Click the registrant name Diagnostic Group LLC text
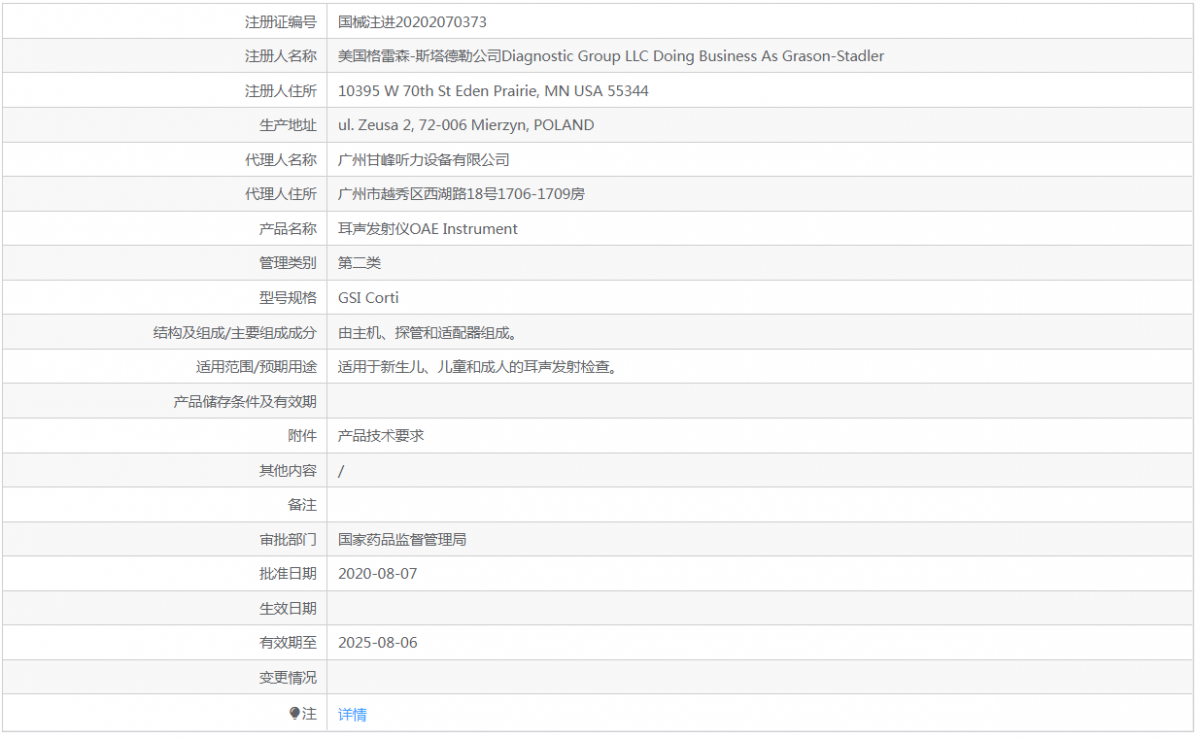Viewport: 1200px width, 738px height. (611, 56)
